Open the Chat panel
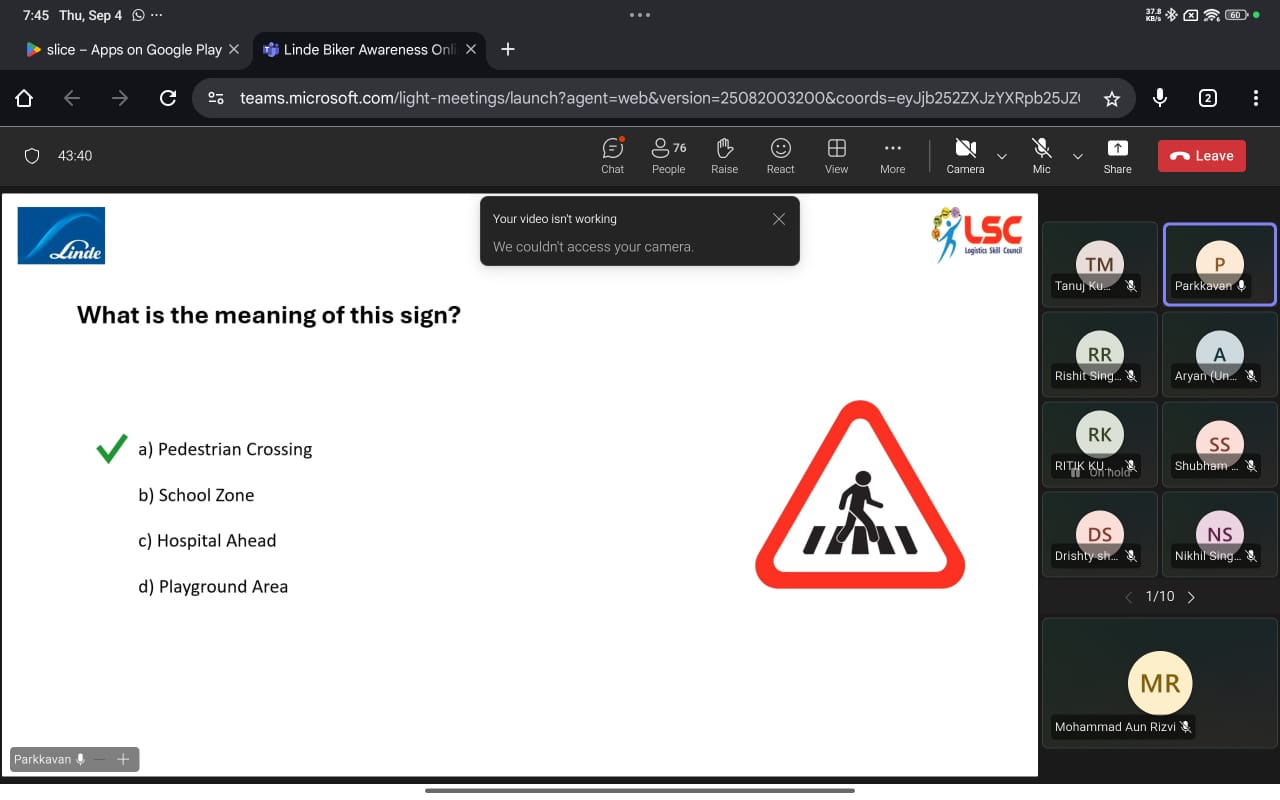 click(x=612, y=155)
